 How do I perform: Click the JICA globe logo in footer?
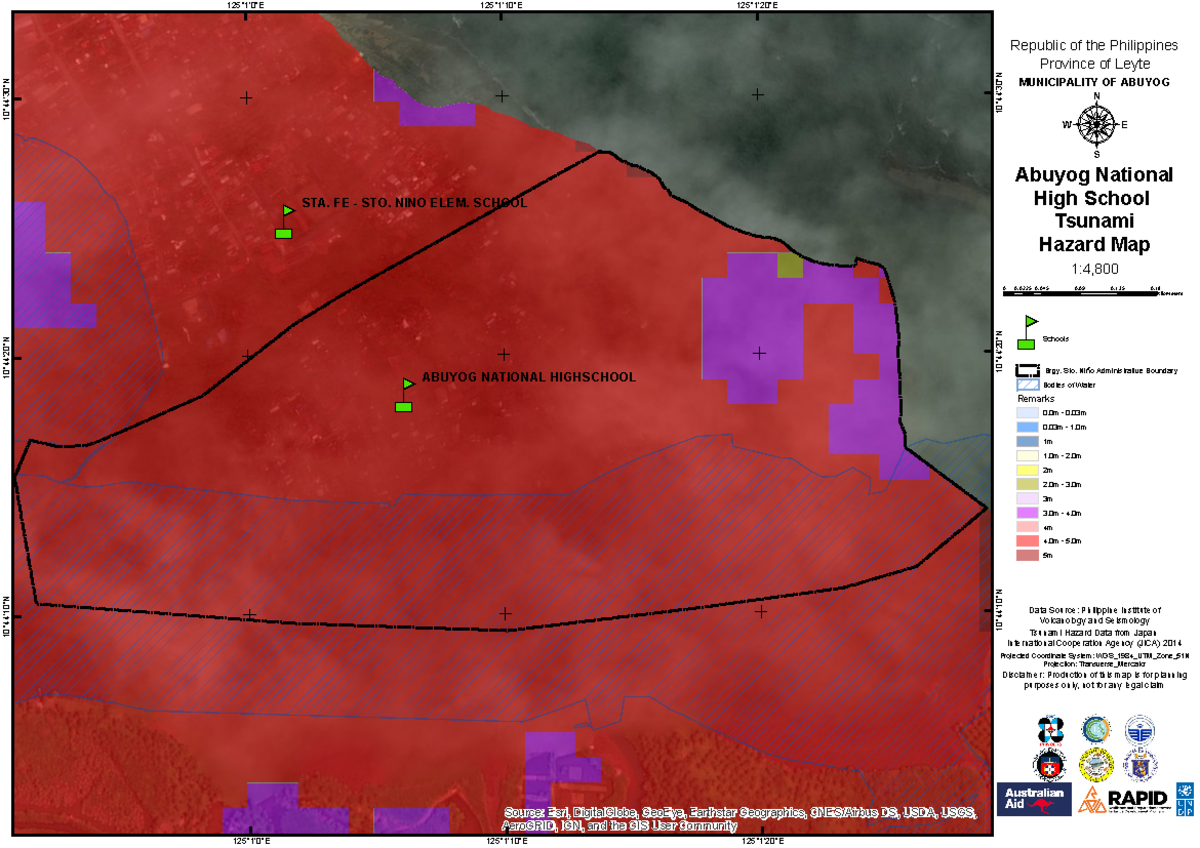coord(1096,729)
